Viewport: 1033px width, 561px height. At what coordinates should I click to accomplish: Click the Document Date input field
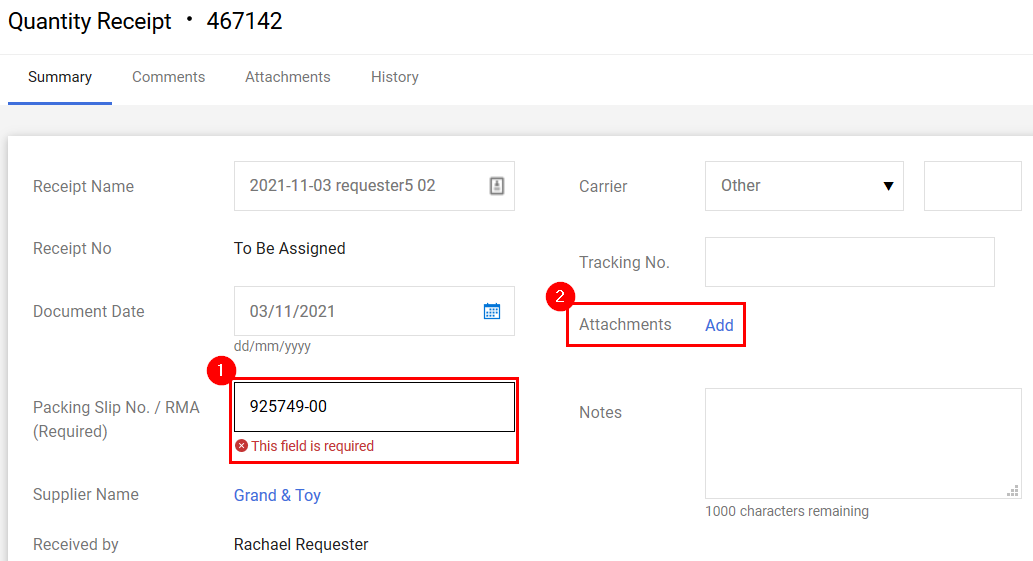coord(374,311)
